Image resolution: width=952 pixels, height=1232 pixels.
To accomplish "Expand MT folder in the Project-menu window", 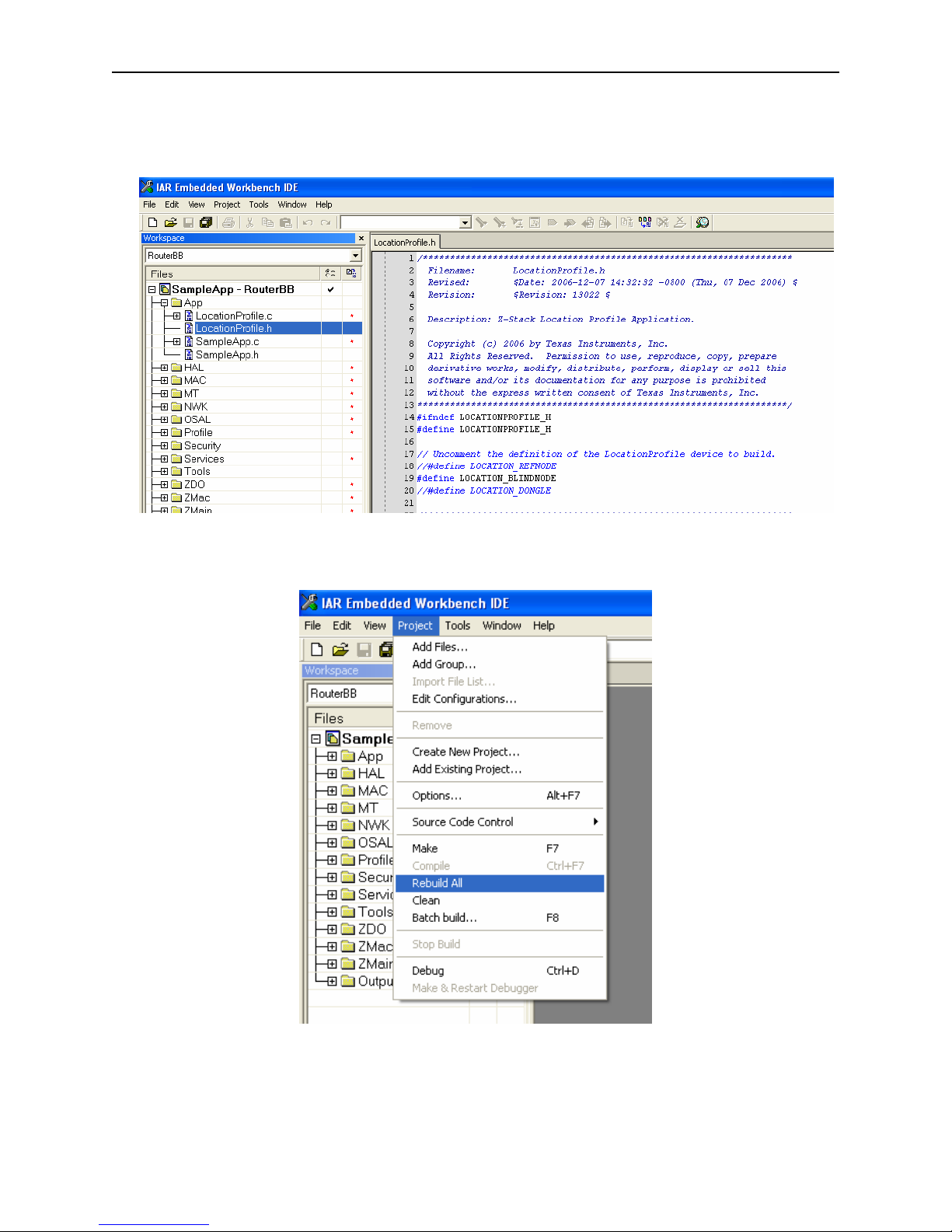I will pyautogui.click(x=332, y=808).
